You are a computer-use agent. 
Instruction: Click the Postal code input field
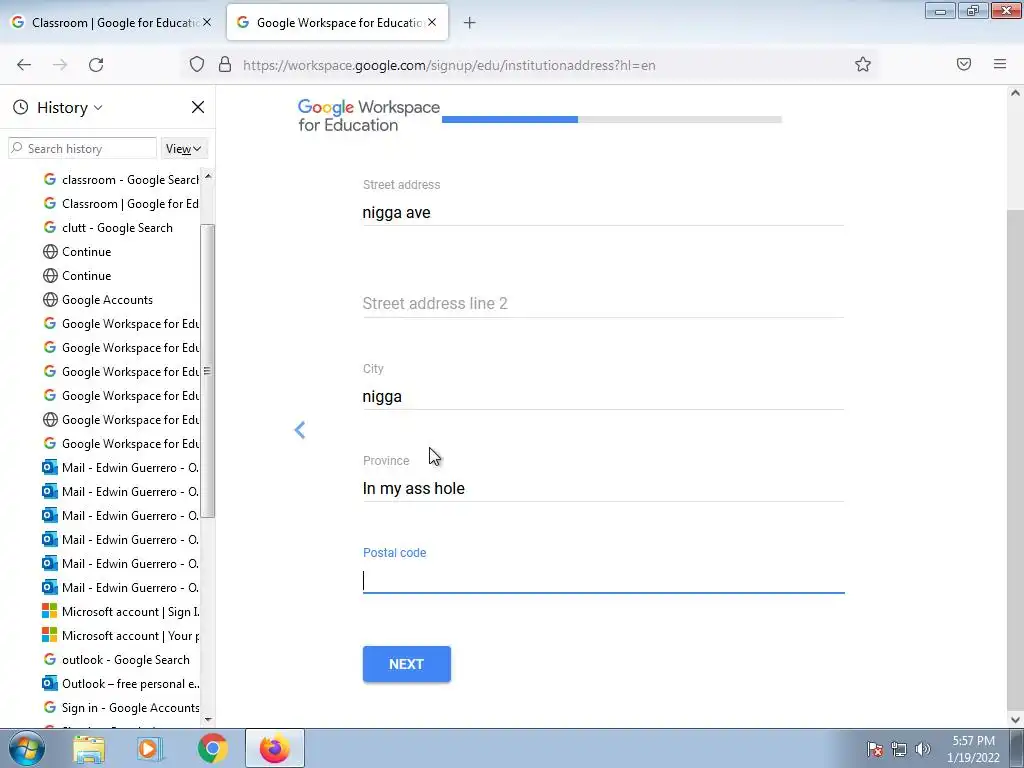[603, 581]
